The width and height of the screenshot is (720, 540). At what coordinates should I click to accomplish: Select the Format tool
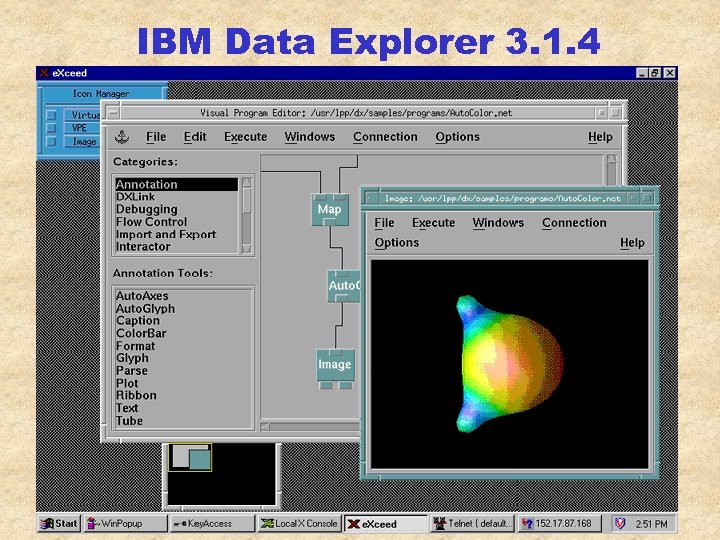(x=135, y=346)
